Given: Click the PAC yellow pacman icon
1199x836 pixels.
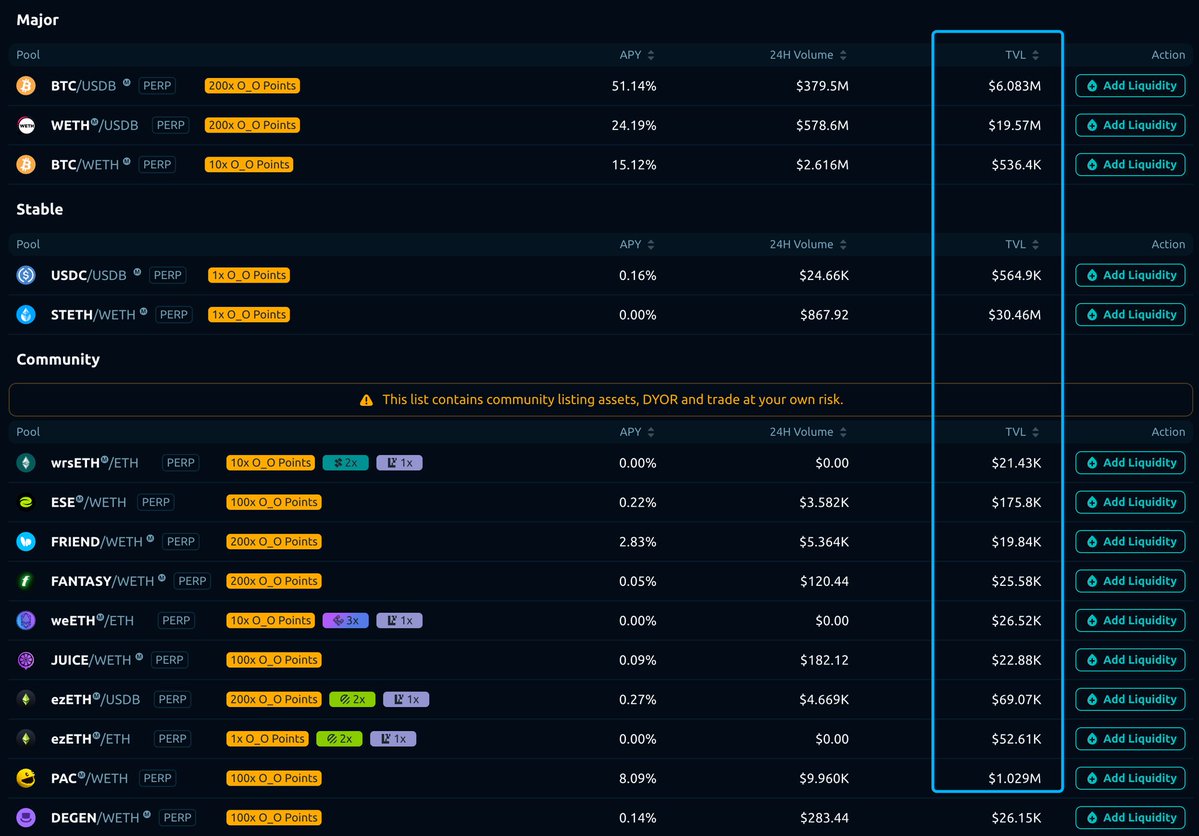Looking at the screenshot, I should (26, 778).
